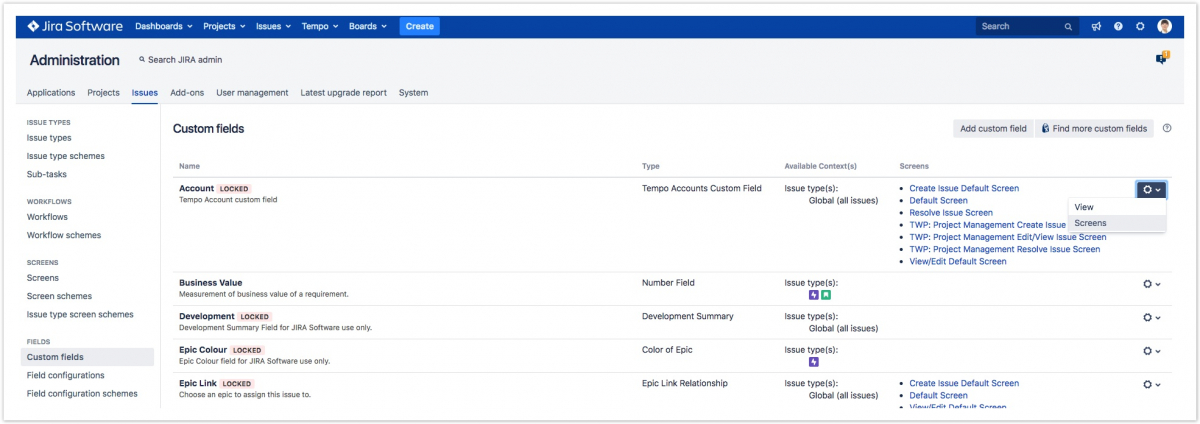Expand the Dashboards dropdown menu

click(163, 26)
